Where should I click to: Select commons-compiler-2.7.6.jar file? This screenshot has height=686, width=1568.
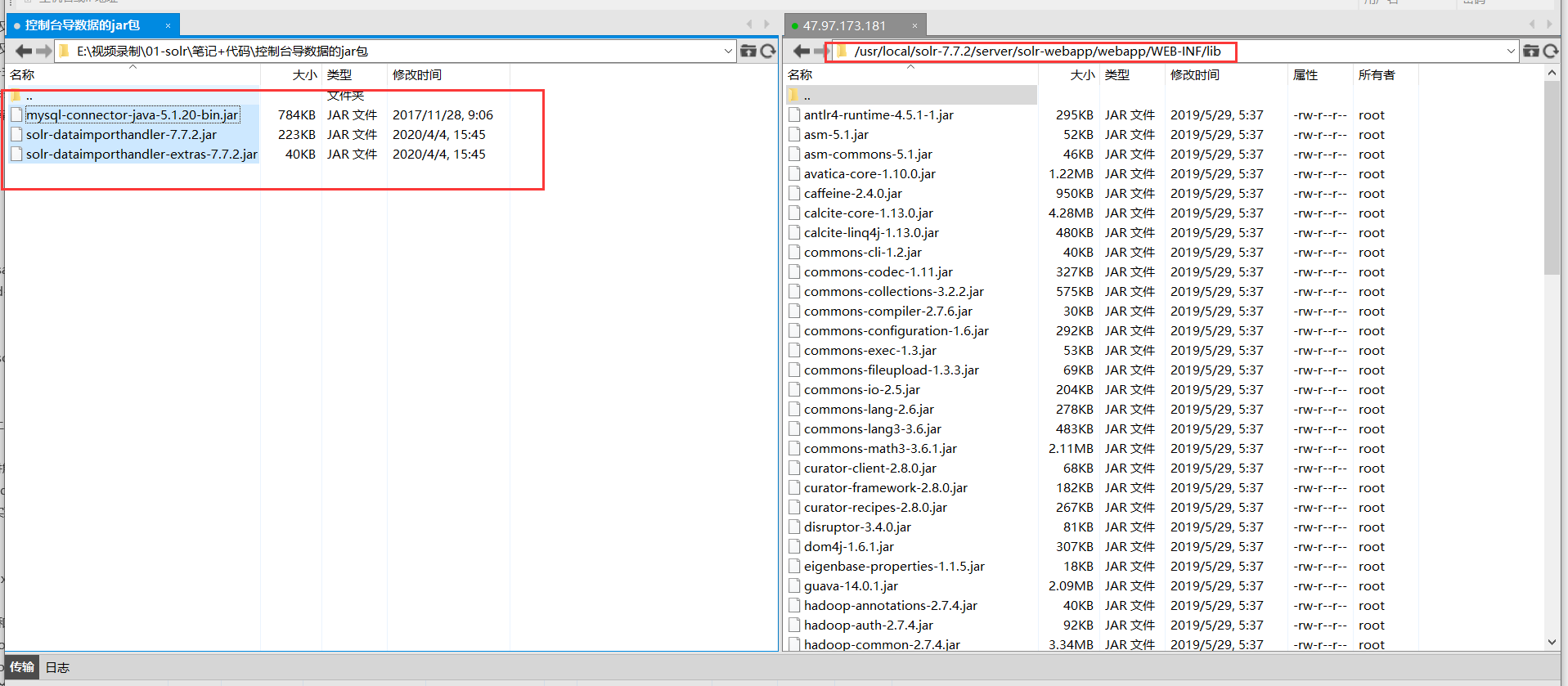[887, 311]
